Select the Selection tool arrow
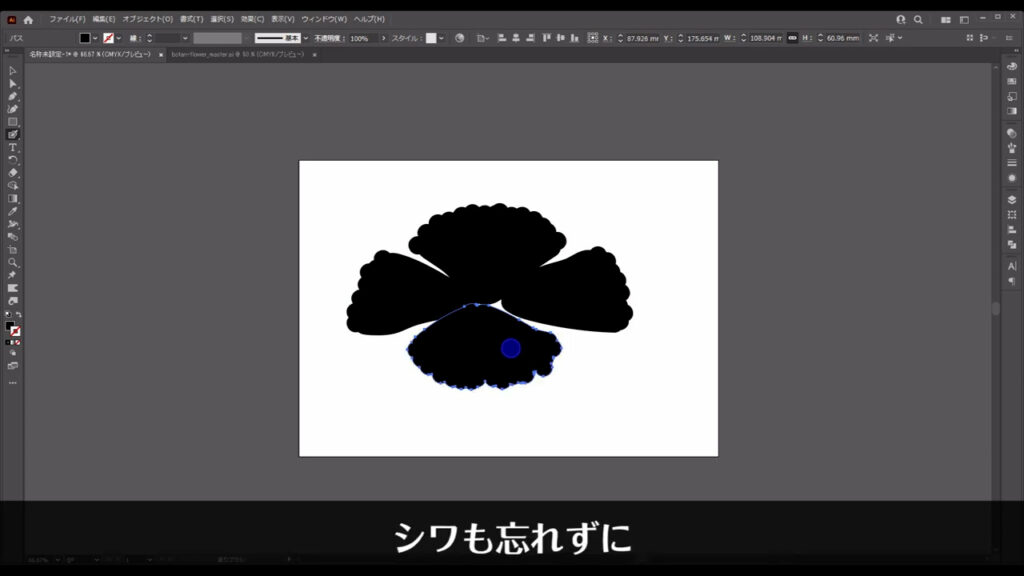This screenshot has height=576, width=1024. pos(12,71)
